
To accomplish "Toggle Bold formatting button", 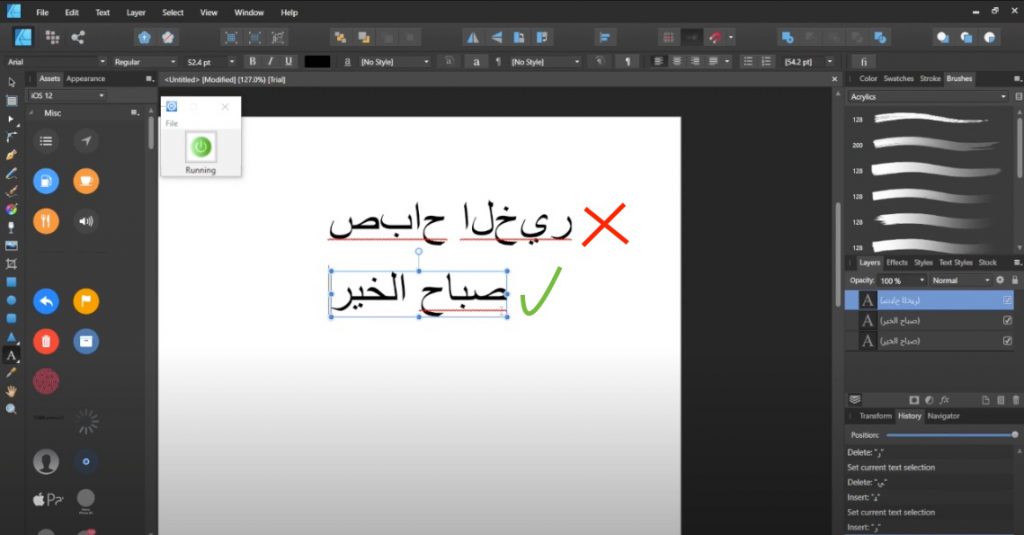I will [252, 61].
